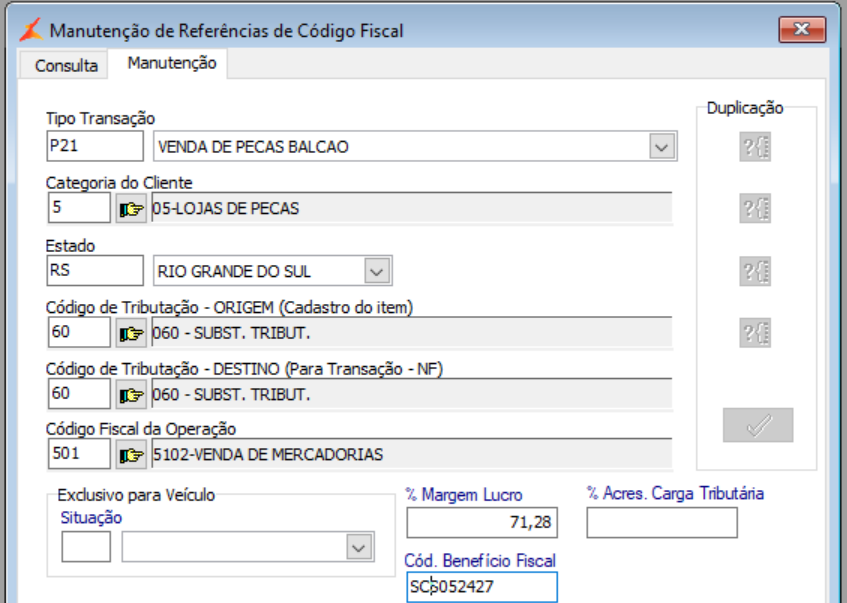Screen dimensions: 847x603
Task: Click the % Acres. Carga Tributária field
Action: [661, 523]
